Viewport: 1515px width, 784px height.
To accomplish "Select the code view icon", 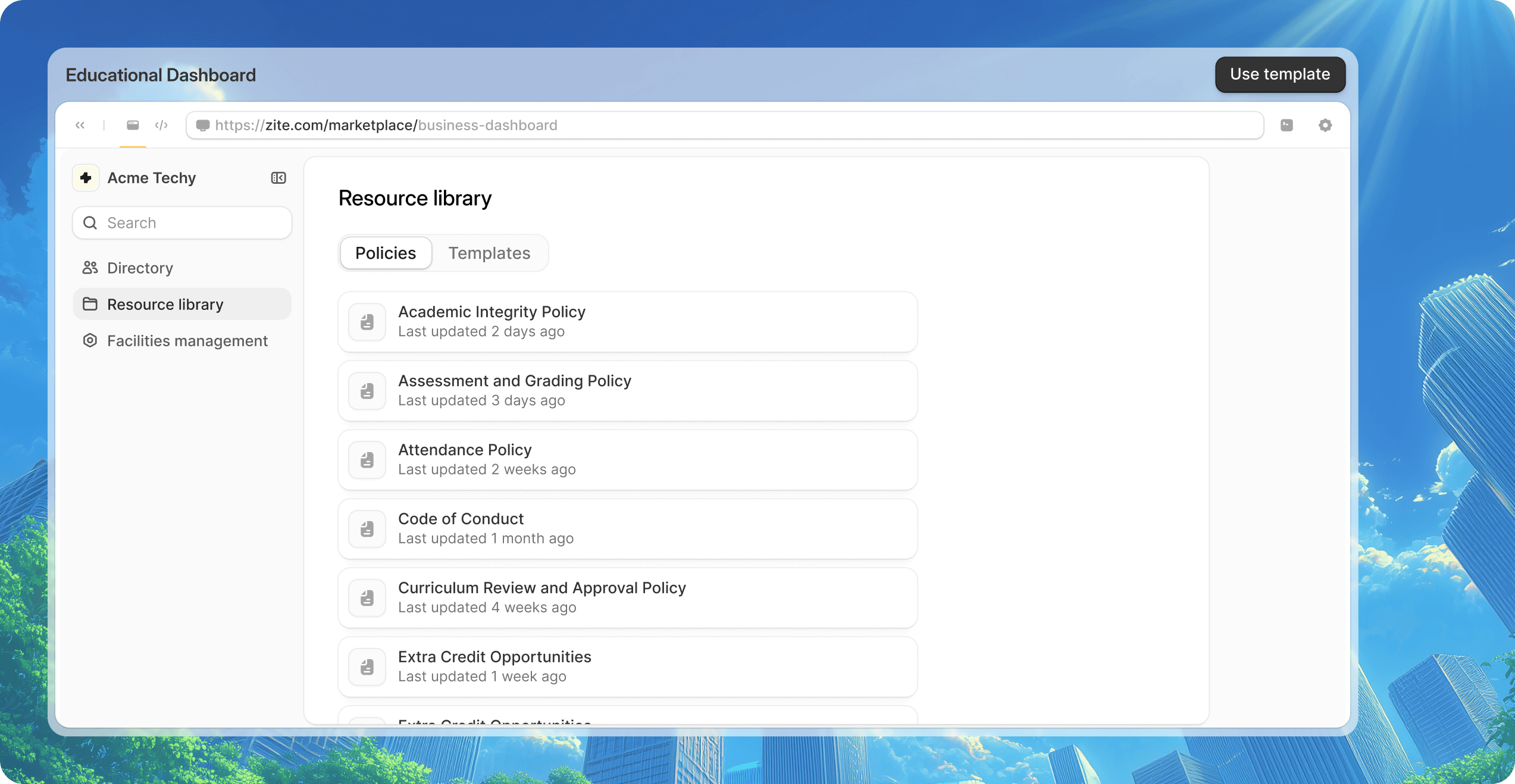I will click(161, 125).
